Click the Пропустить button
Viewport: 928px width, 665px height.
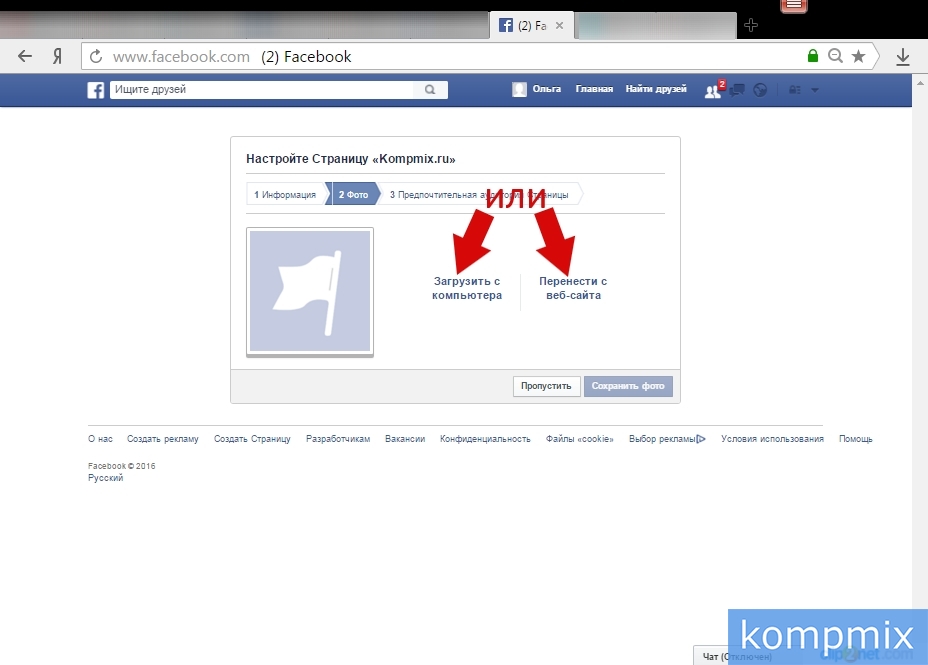coord(546,386)
